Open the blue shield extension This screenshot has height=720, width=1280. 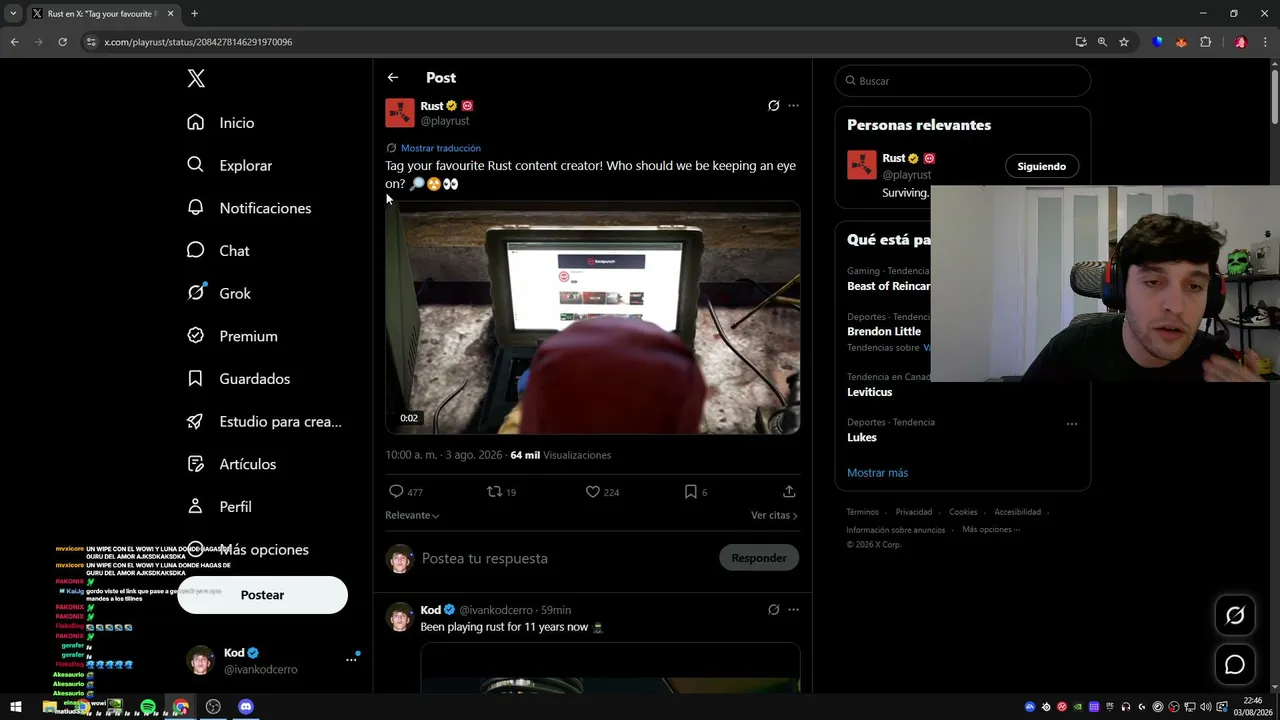(x=1158, y=42)
